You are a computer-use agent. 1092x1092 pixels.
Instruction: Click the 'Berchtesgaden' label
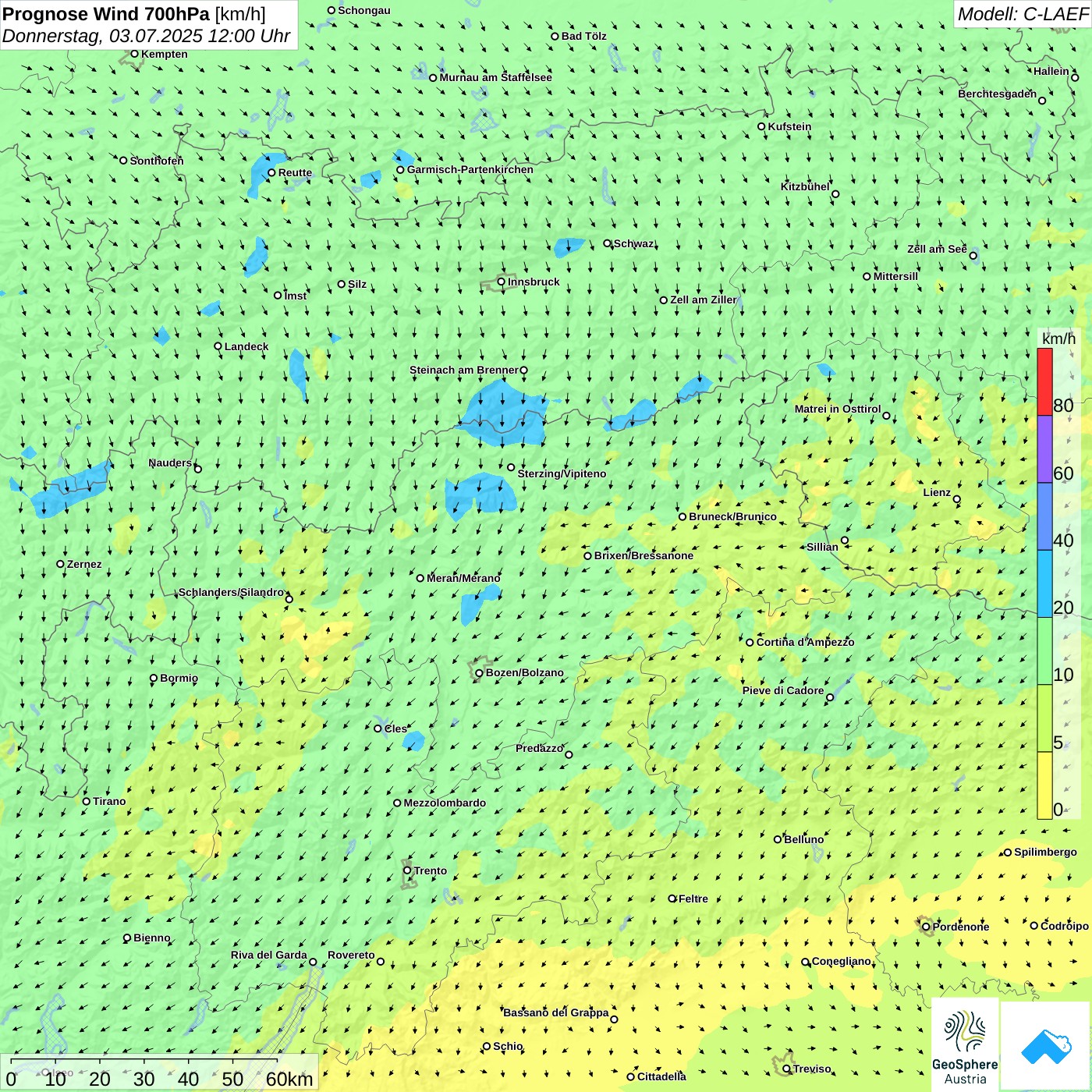click(x=997, y=94)
